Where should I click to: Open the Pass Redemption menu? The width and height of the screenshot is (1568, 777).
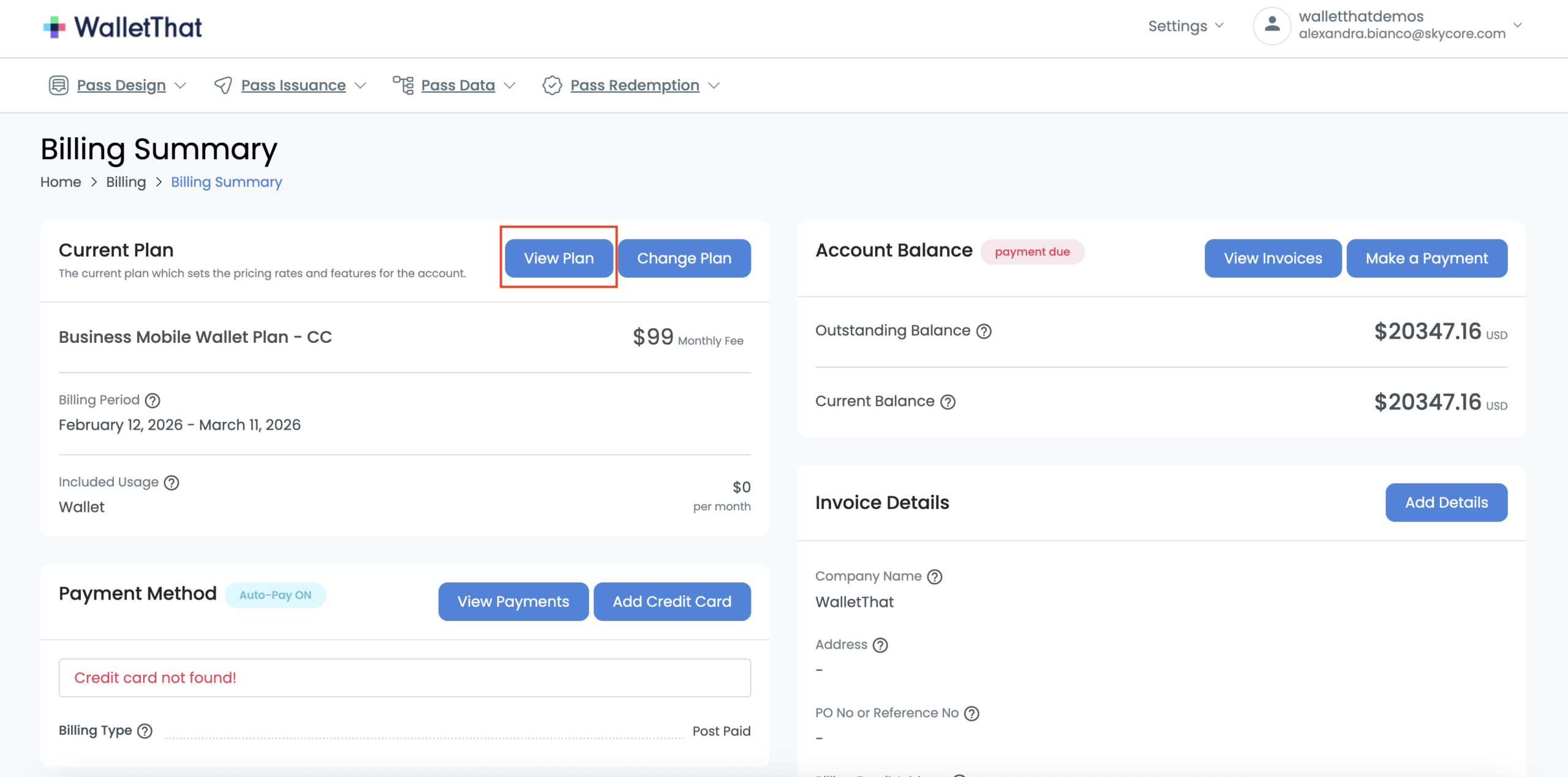point(635,85)
